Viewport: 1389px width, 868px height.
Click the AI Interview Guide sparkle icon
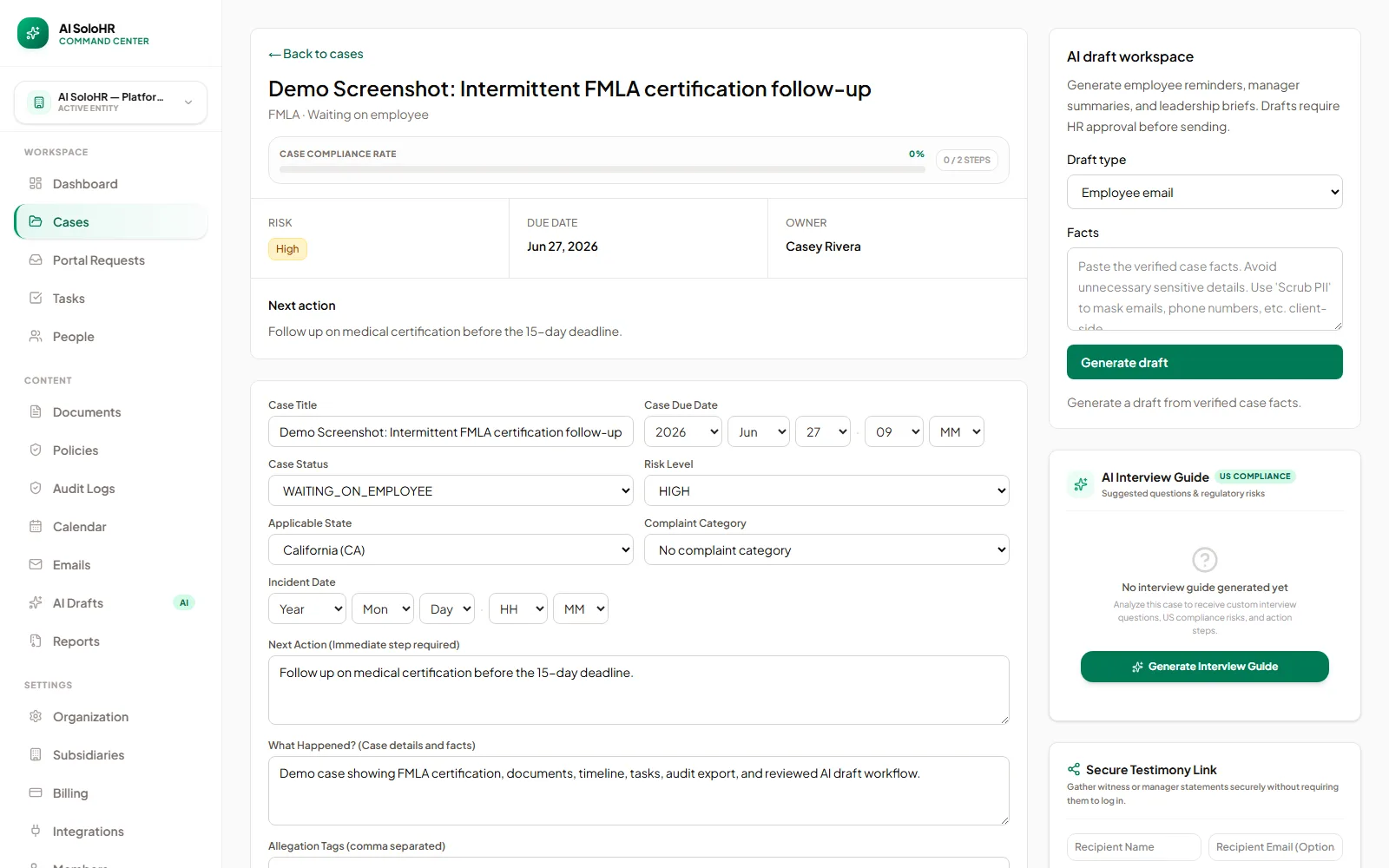pyautogui.click(x=1081, y=484)
